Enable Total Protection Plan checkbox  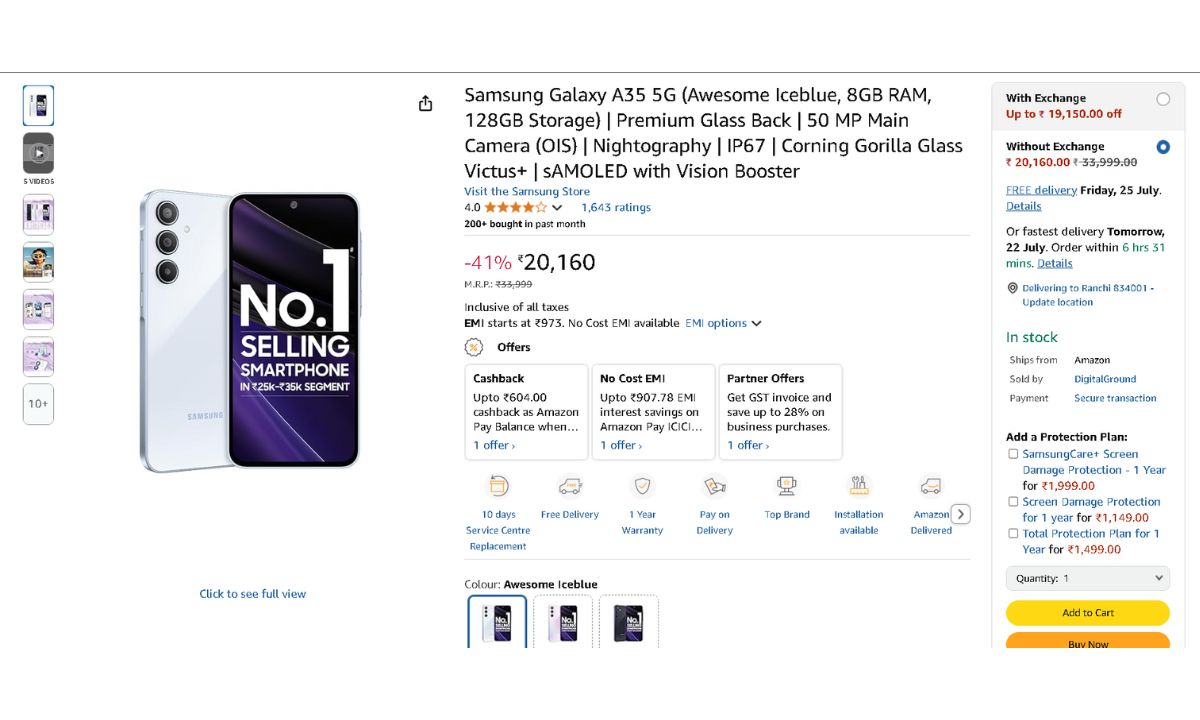pos(1013,534)
